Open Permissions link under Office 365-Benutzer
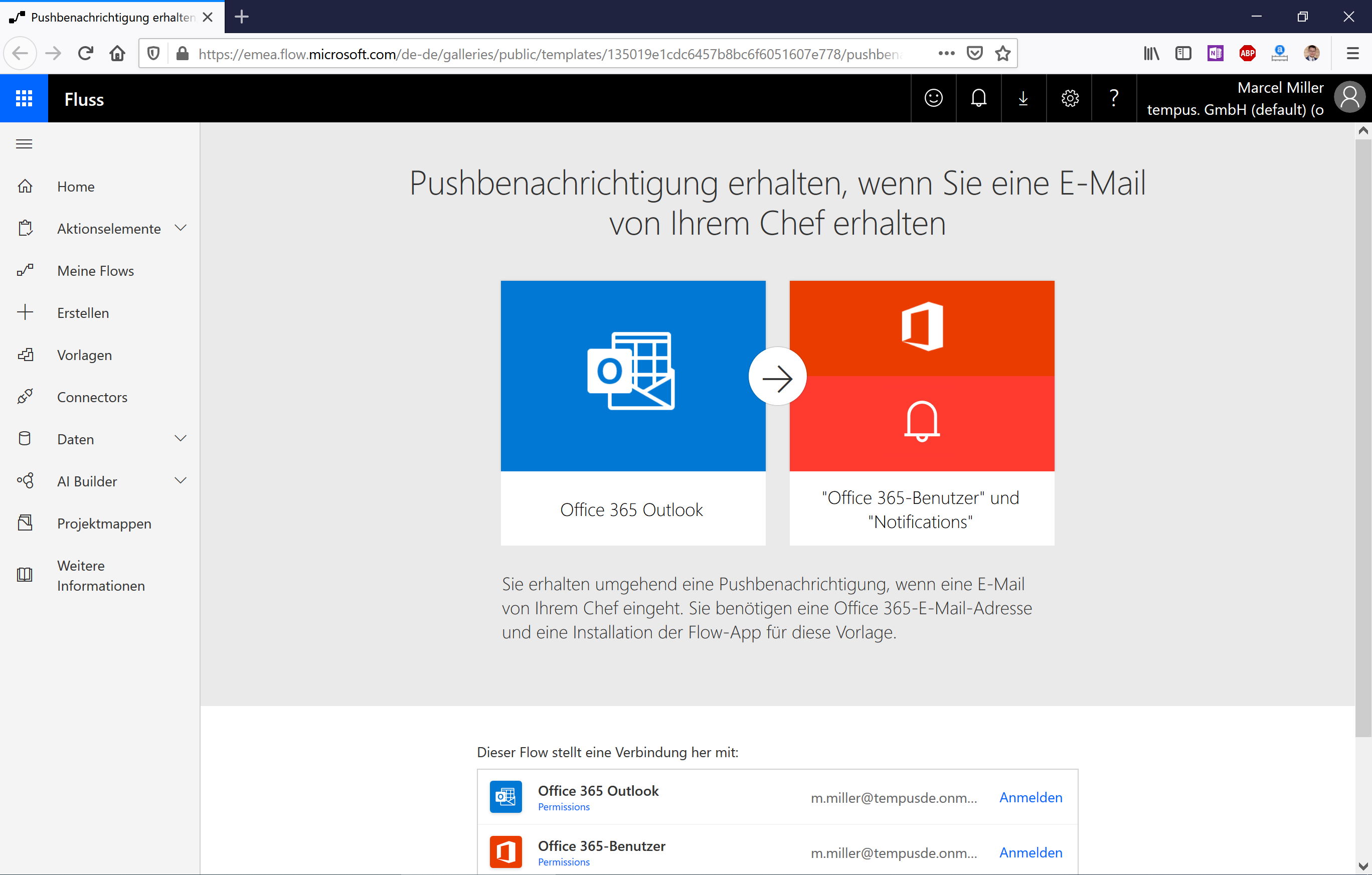The width and height of the screenshot is (1372, 875). [x=564, y=862]
